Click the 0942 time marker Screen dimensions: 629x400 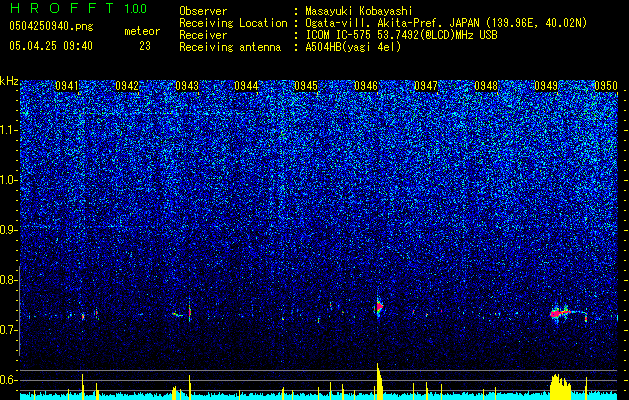pos(127,86)
